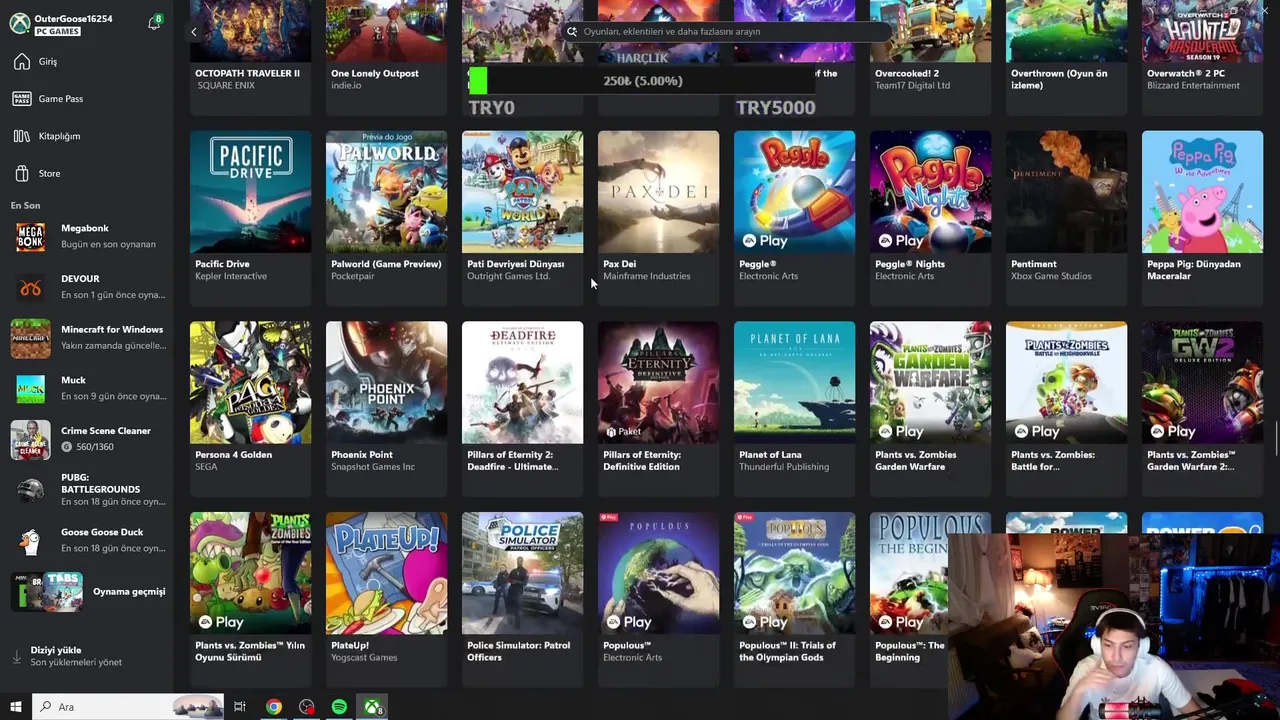
Task: Open Pentiment game tile
Action: (1066, 216)
